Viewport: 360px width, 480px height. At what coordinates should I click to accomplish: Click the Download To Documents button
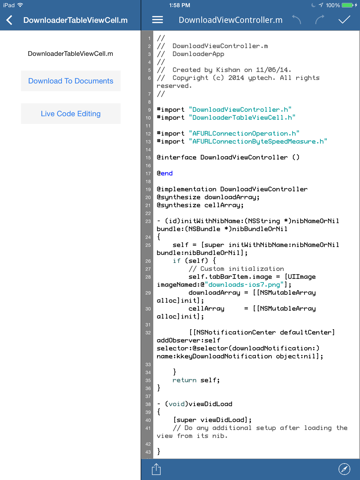(x=71, y=81)
